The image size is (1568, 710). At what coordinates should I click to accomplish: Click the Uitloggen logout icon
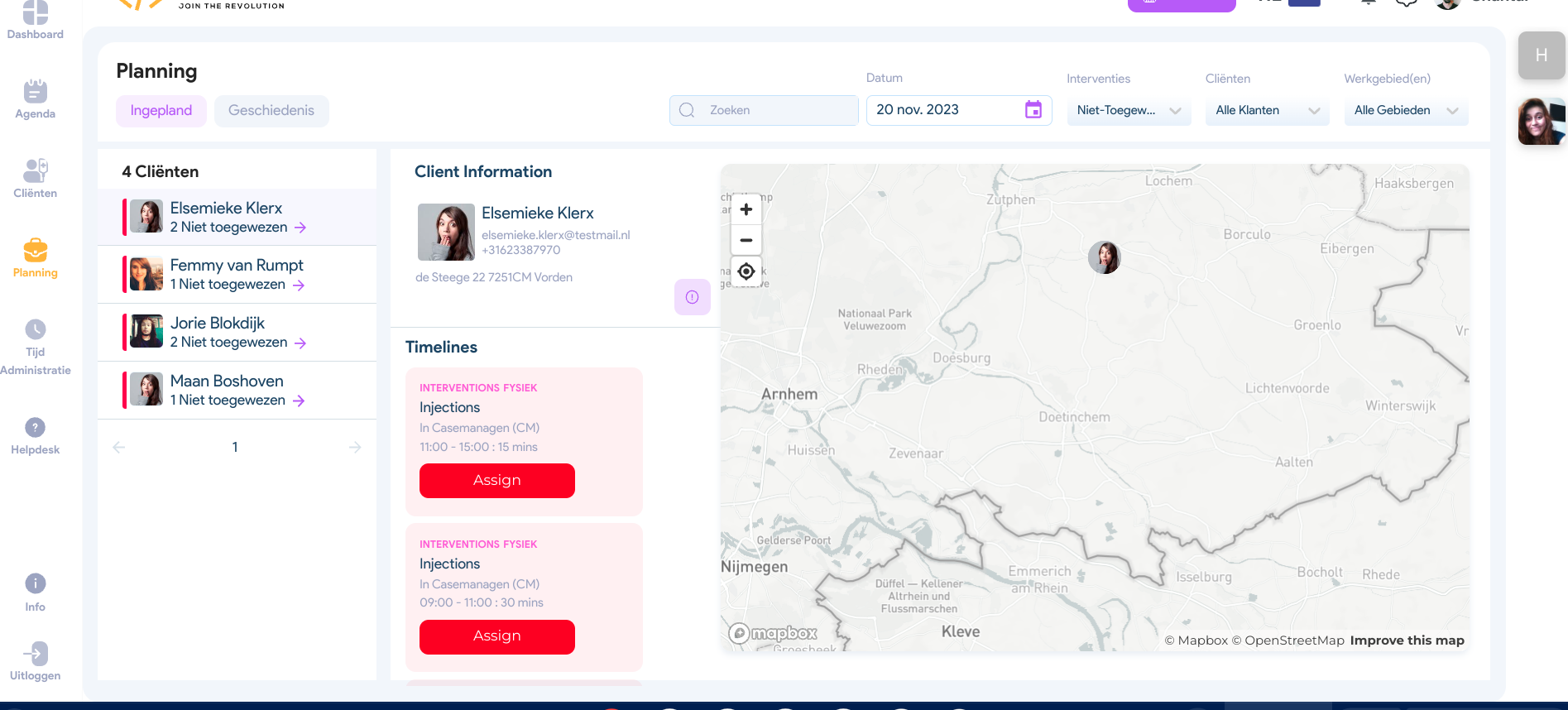[35, 654]
